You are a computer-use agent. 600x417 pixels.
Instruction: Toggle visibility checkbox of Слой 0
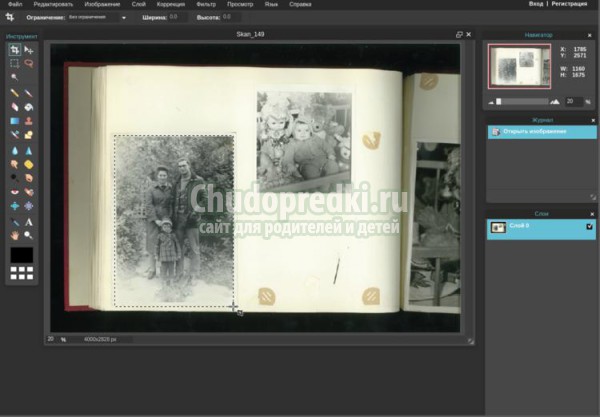[590, 226]
